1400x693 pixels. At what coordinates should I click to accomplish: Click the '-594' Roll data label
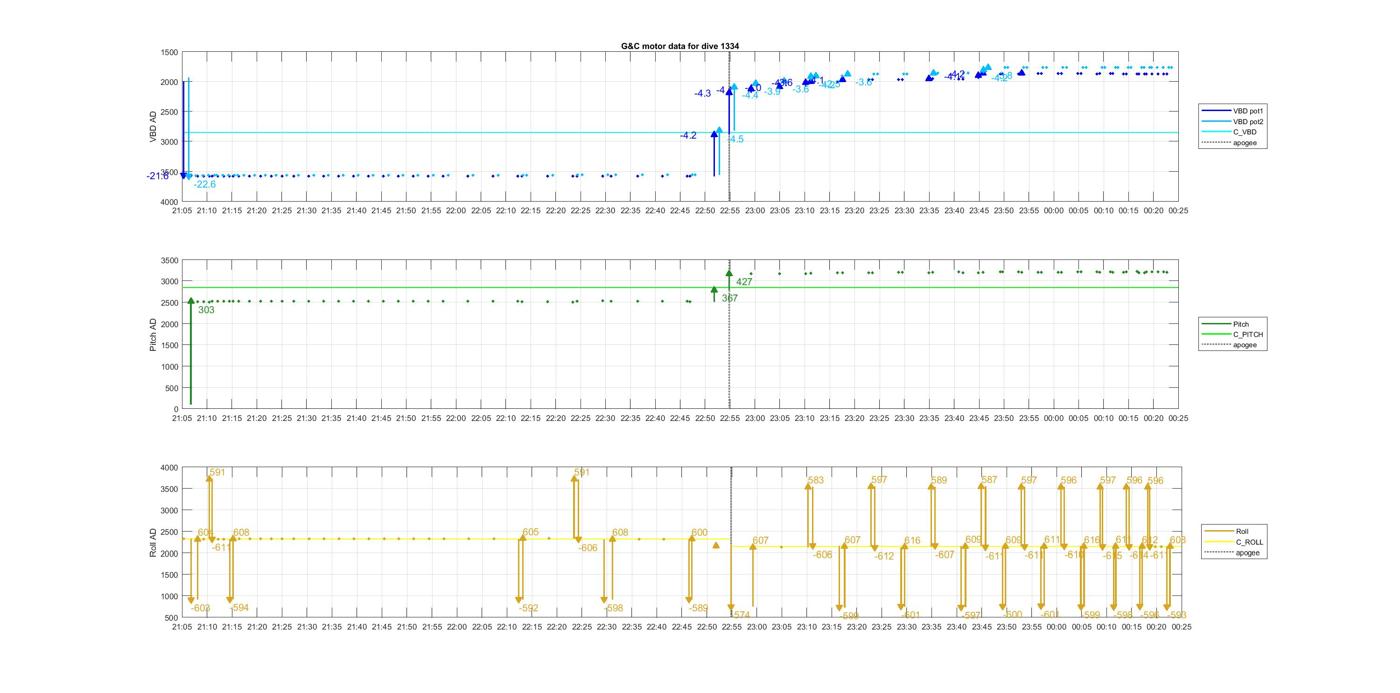(240, 608)
